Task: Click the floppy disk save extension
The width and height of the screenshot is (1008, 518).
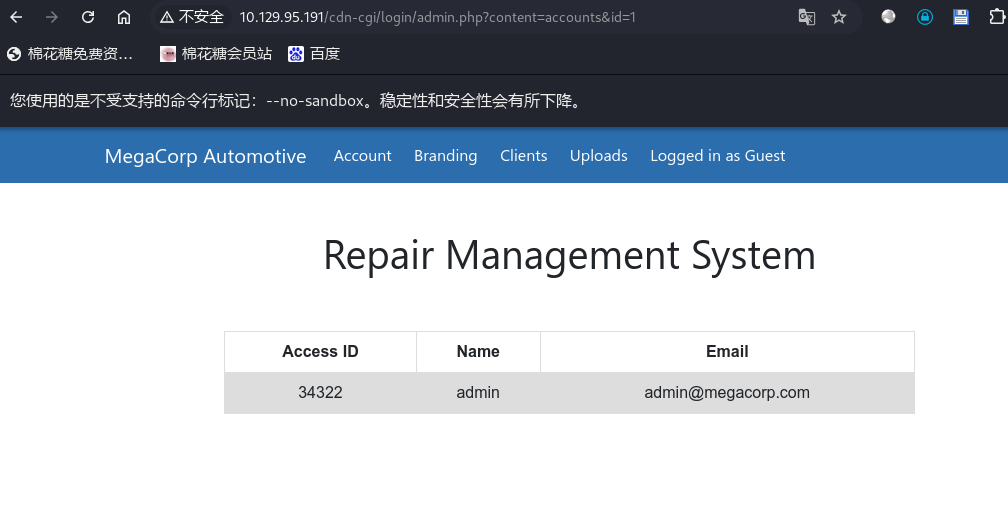Action: [961, 17]
